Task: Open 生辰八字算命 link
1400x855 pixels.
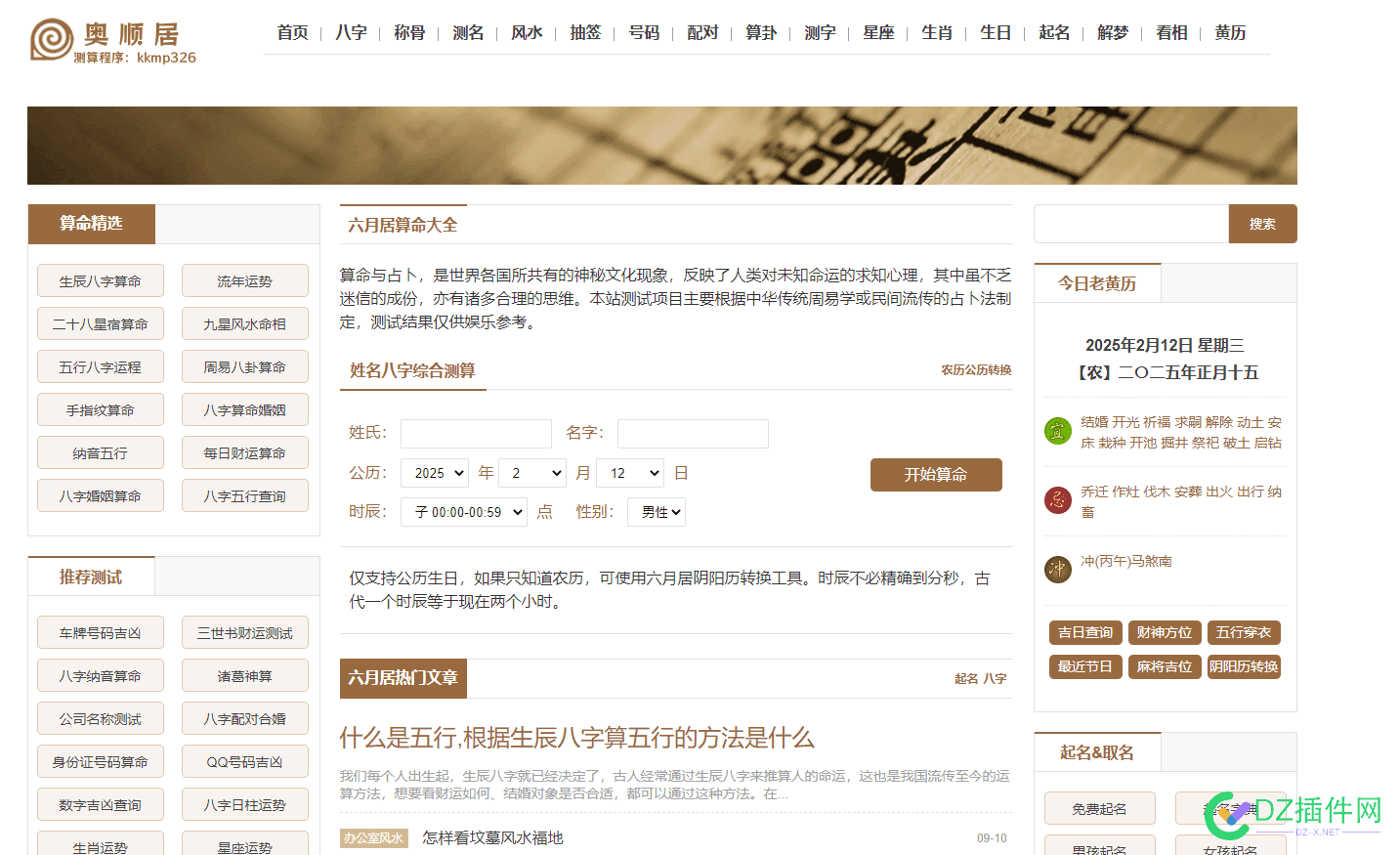Action: (x=101, y=281)
